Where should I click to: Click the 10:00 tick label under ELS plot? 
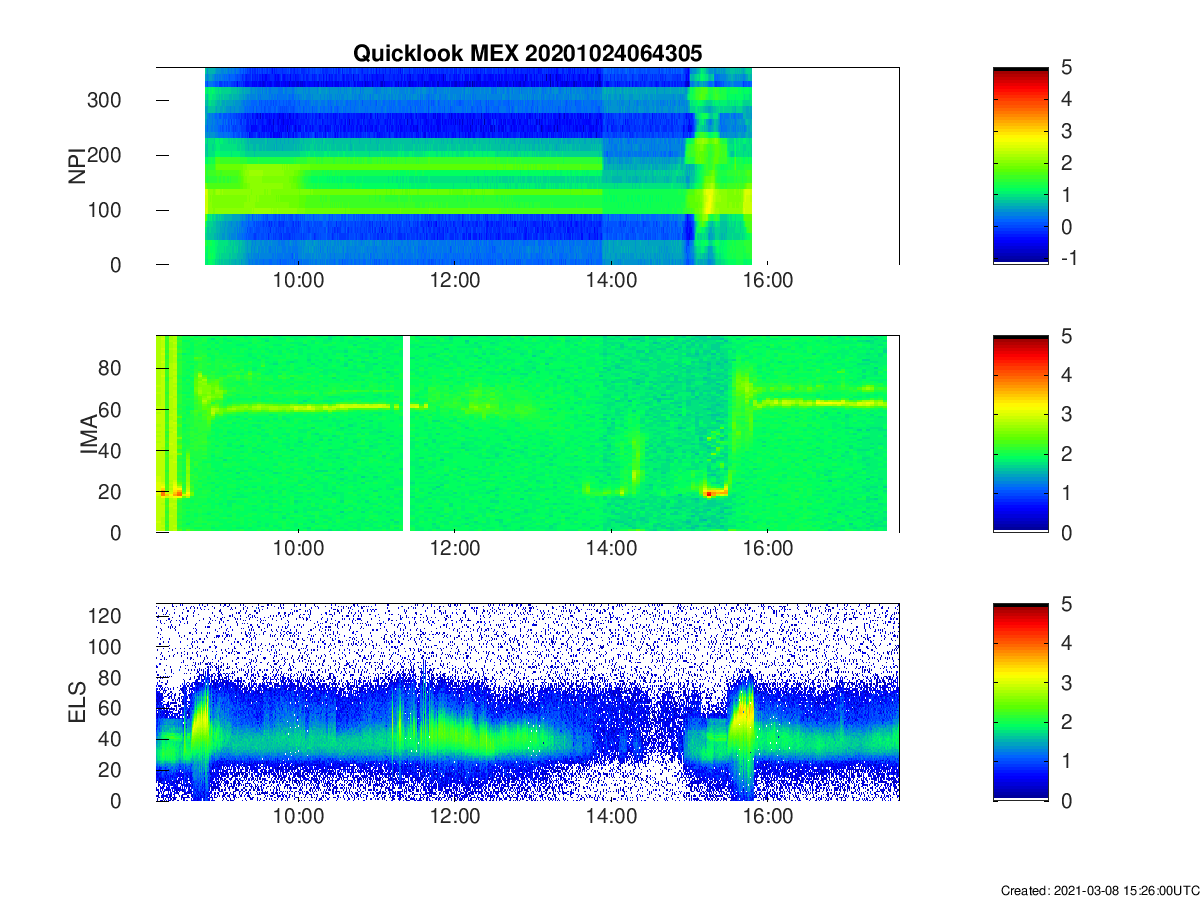298,817
